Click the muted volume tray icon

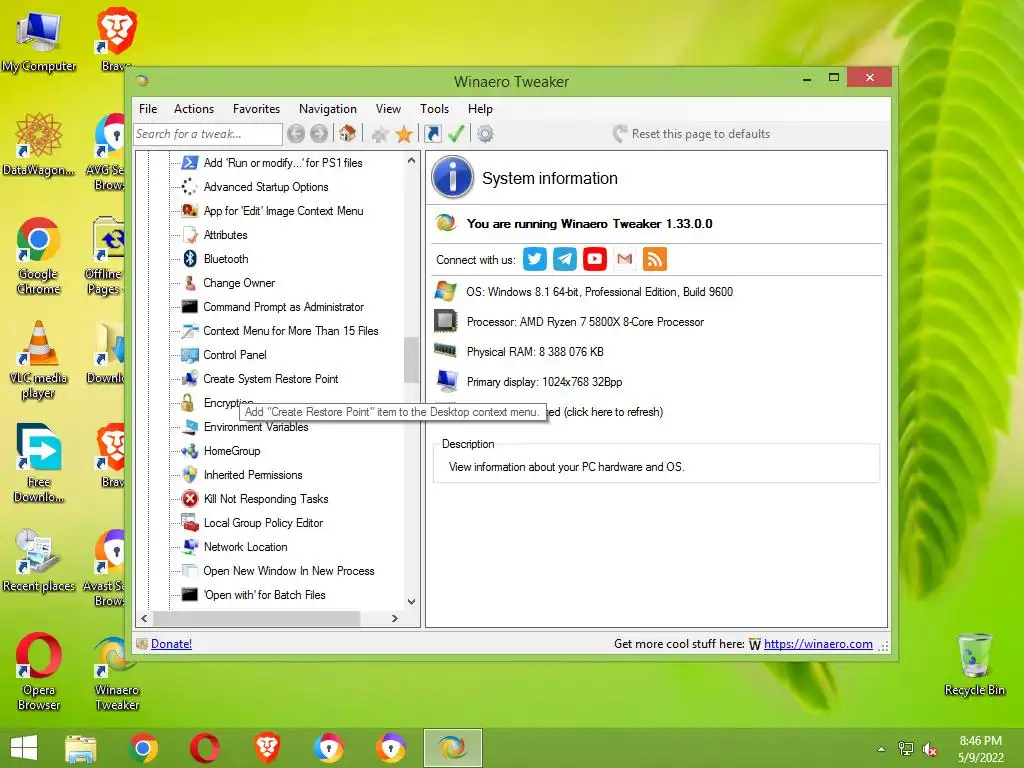(929, 749)
